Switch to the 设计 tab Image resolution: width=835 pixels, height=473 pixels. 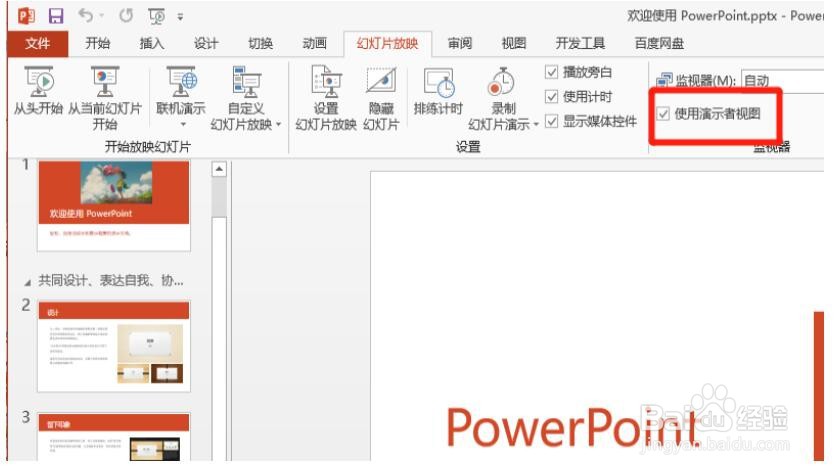(206, 43)
